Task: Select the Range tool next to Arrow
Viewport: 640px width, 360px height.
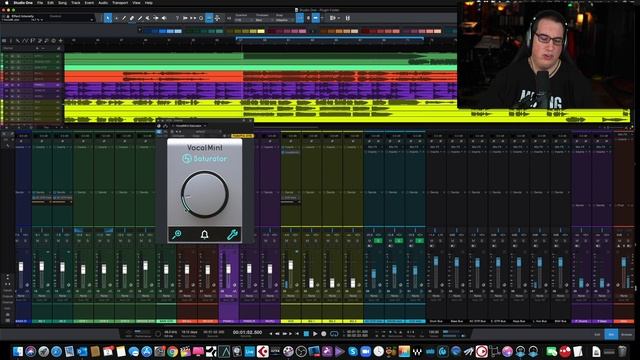Action: click(116, 18)
